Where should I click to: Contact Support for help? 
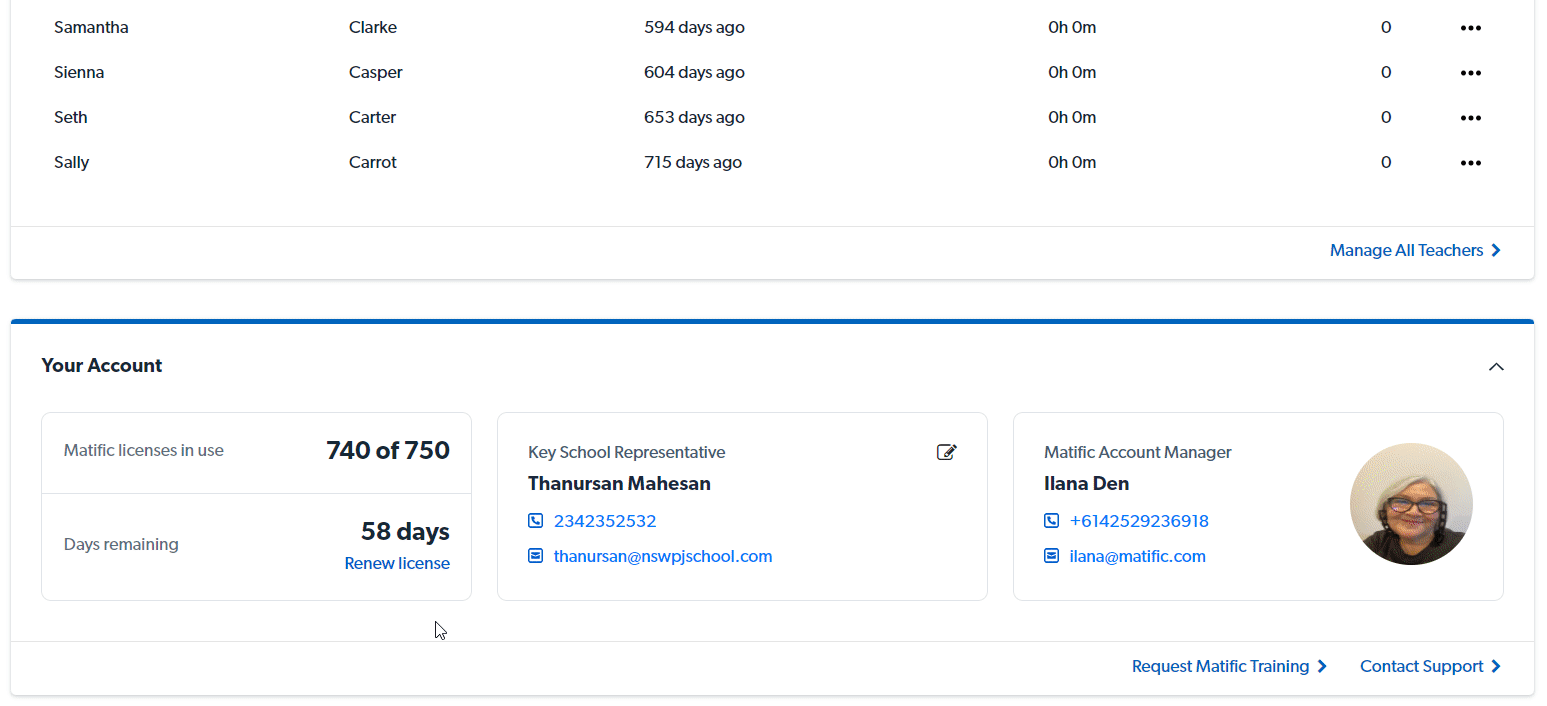click(1421, 666)
